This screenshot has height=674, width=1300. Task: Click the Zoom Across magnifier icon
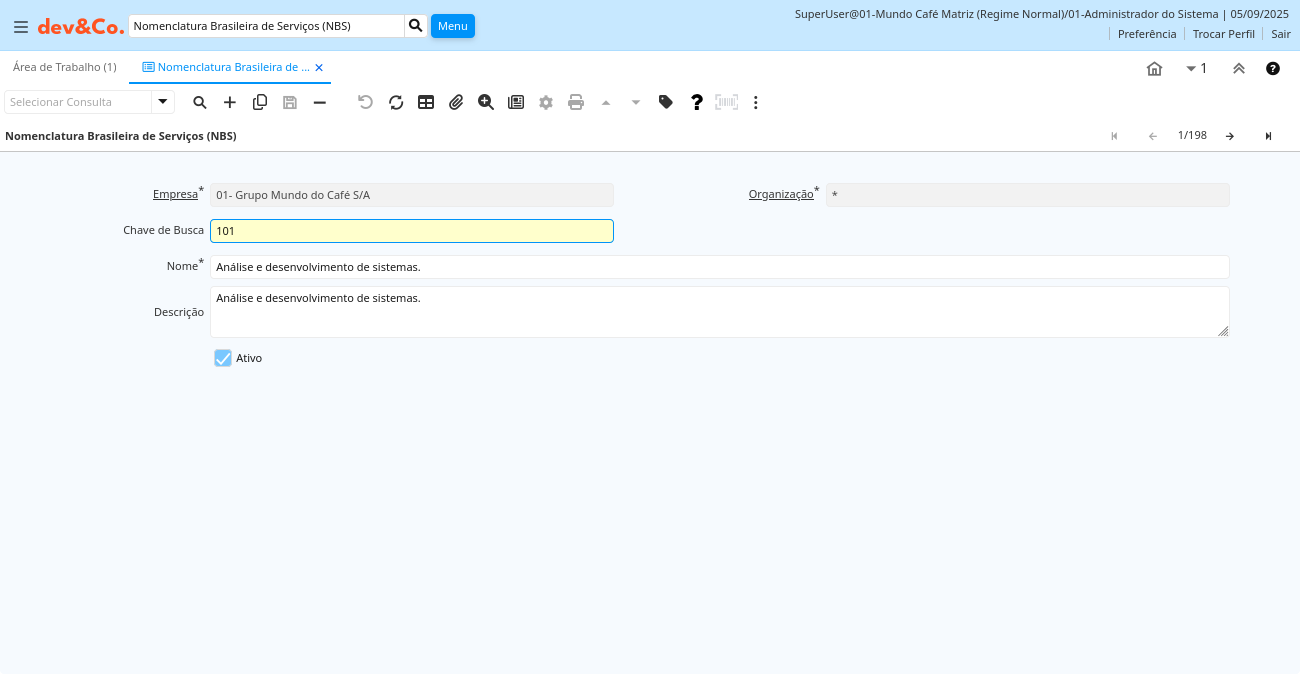point(486,102)
